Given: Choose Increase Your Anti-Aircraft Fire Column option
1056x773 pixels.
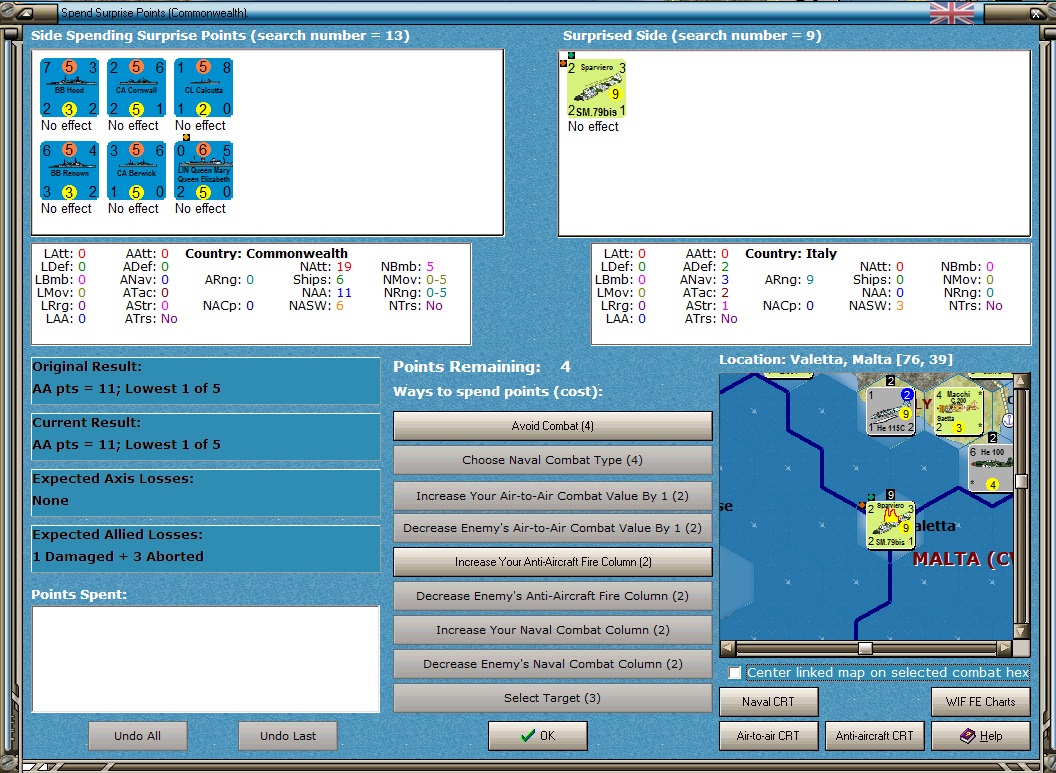Looking at the screenshot, I should coord(552,562).
